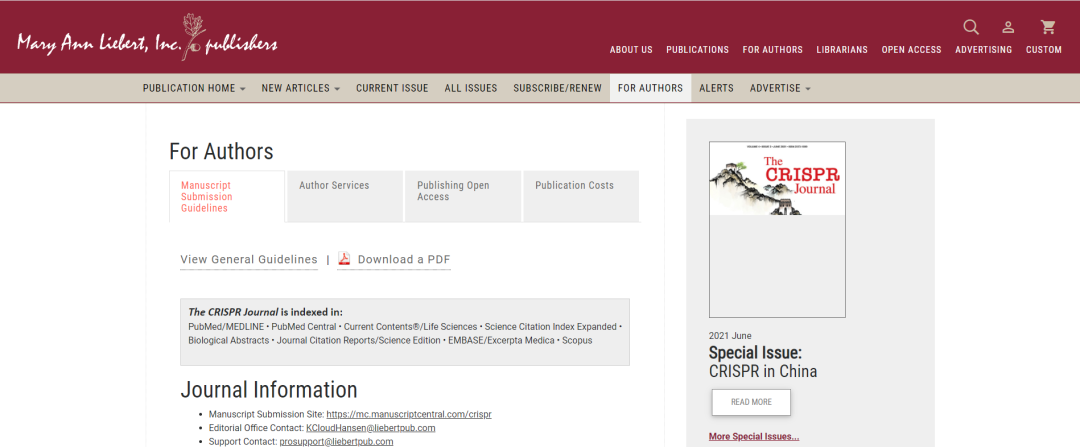This screenshot has width=1080, height=447.
Task: Follow the View General Guidelines link
Action: pyautogui.click(x=249, y=260)
